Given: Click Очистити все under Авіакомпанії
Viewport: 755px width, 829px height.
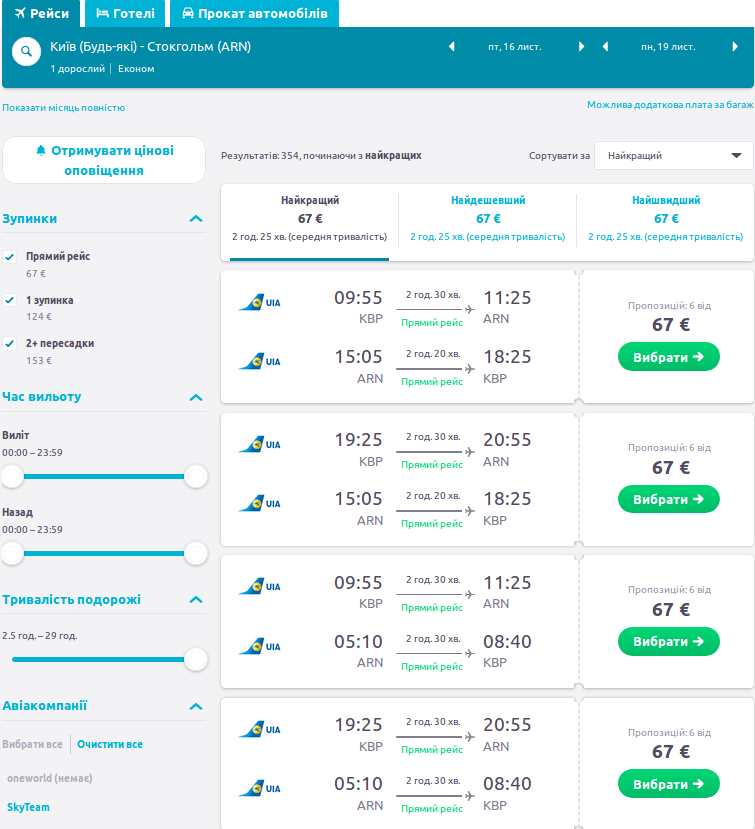Looking at the screenshot, I should tap(110, 744).
